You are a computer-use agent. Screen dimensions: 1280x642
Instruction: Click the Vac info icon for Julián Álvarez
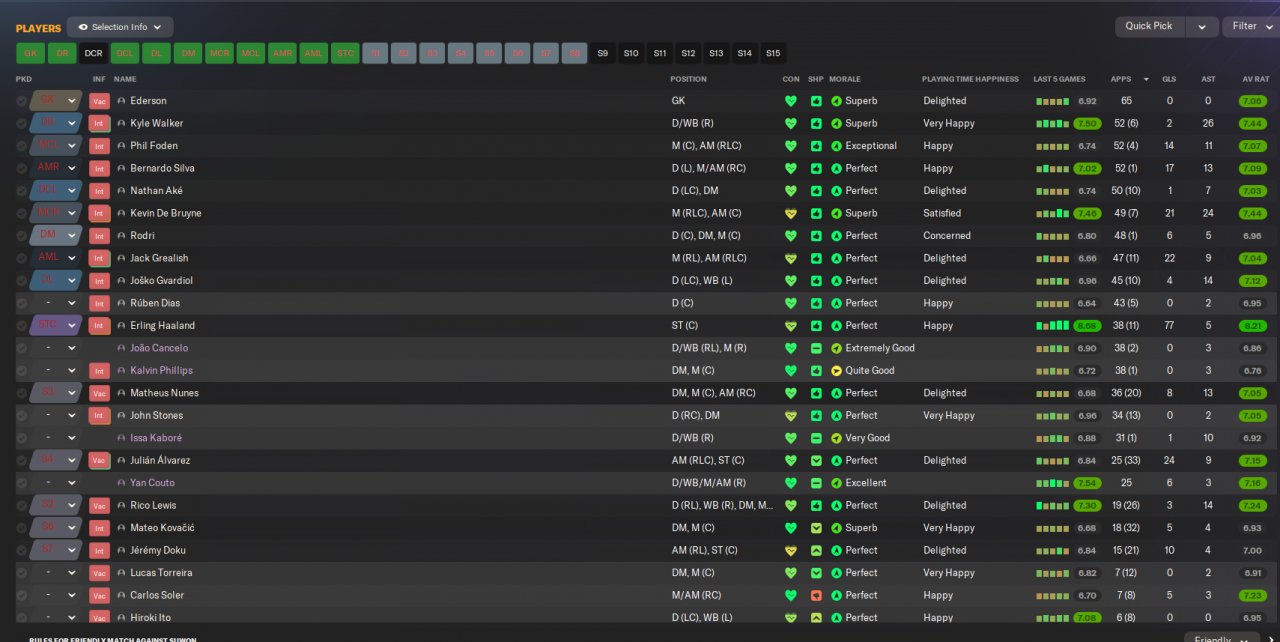coord(99,461)
